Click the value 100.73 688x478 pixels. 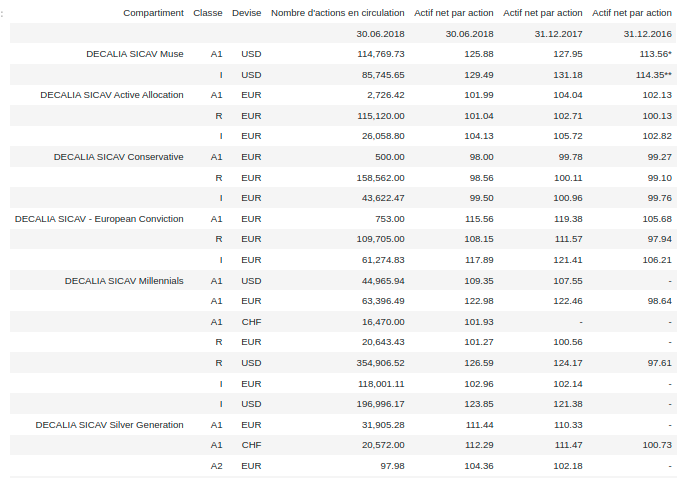pos(657,445)
